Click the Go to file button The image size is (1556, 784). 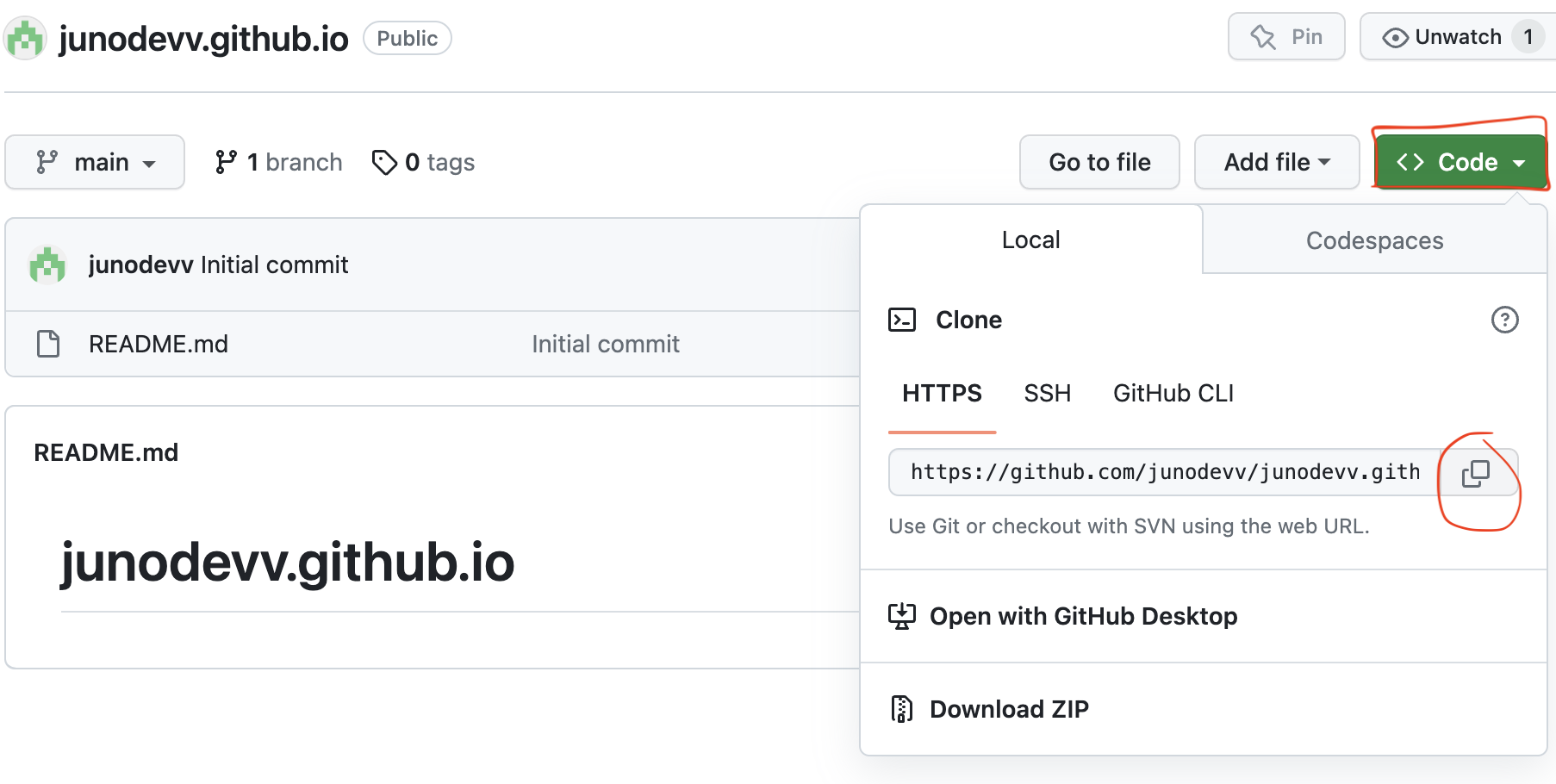[1099, 162]
